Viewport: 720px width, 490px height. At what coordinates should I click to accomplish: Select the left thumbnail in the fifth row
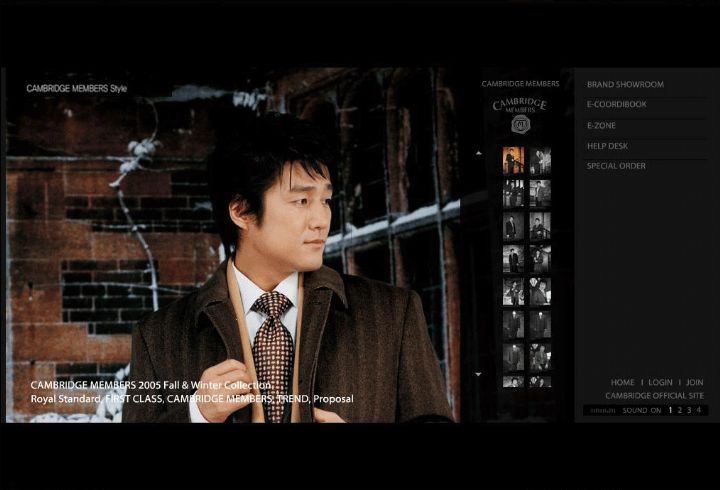point(513,292)
